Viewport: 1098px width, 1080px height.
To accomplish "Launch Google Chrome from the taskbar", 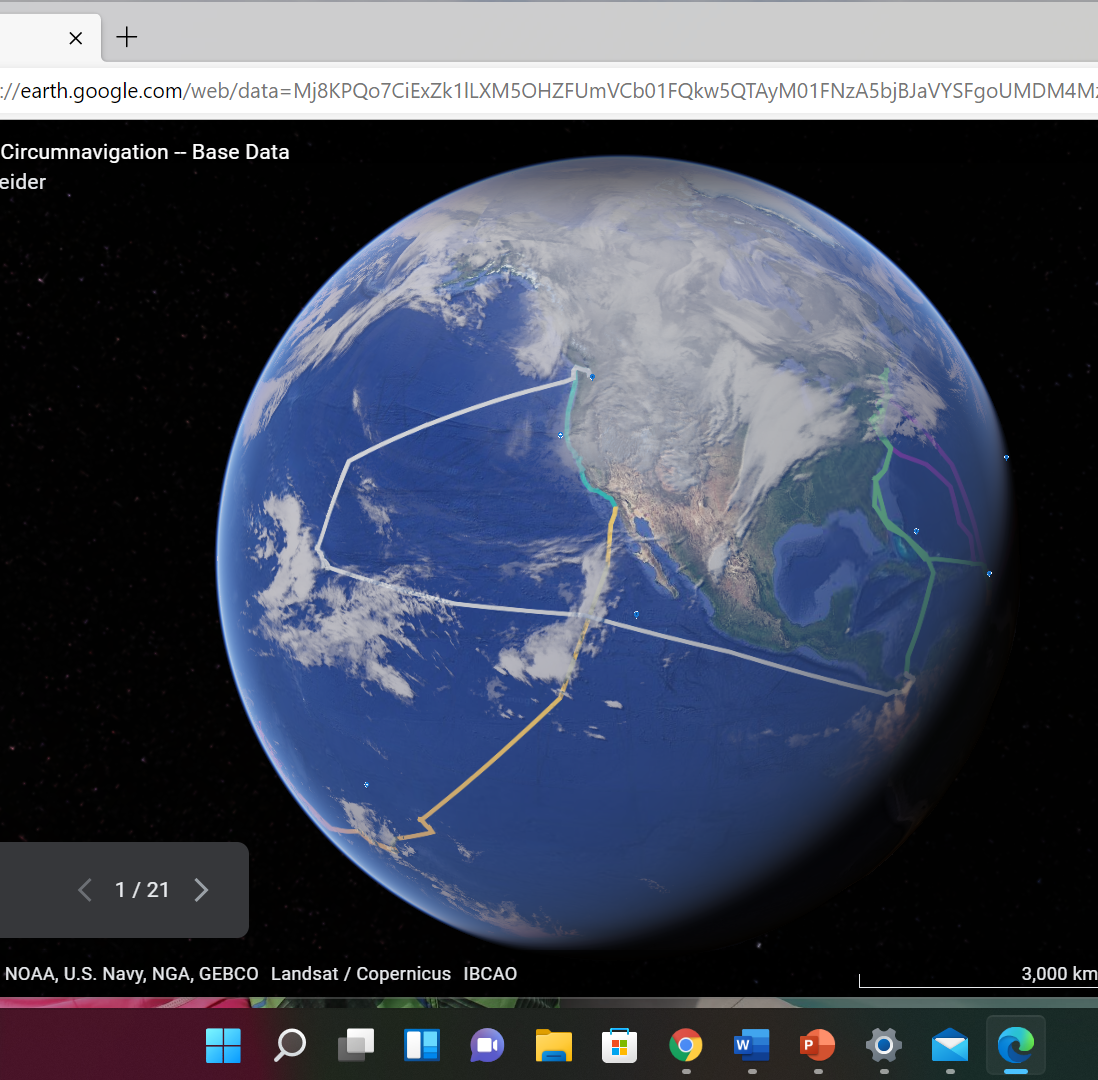I will (685, 1046).
